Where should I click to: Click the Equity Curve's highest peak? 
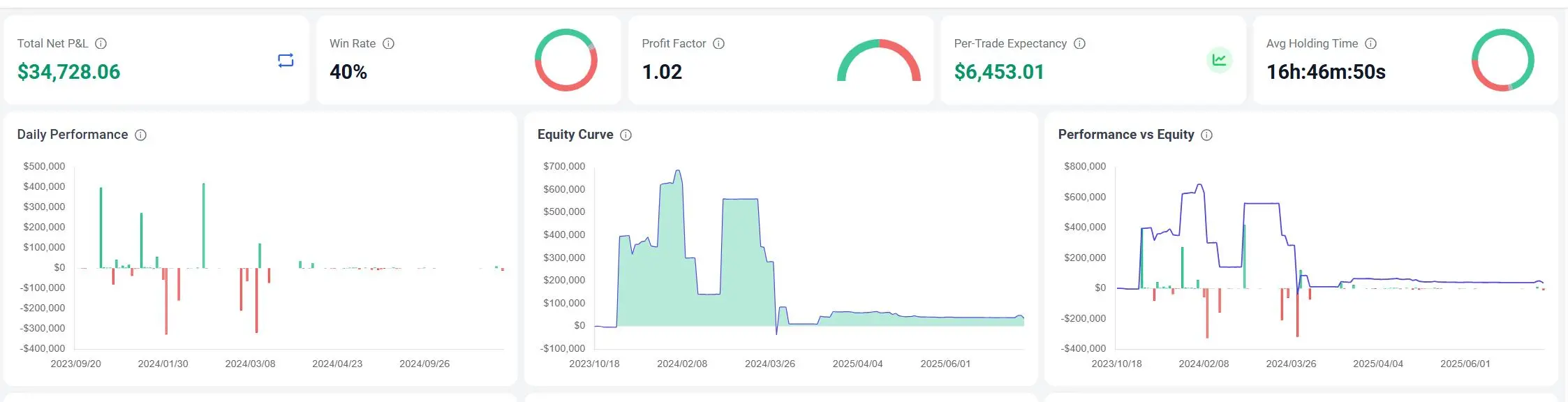tap(677, 172)
